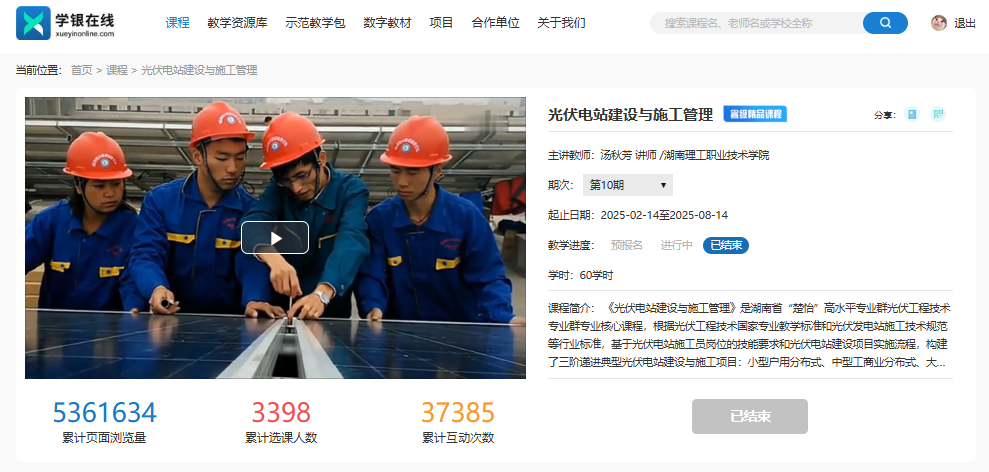Viewport: 989px width, 472px height.
Task: Click the 首页 breadcrumb link
Action: click(x=81, y=71)
